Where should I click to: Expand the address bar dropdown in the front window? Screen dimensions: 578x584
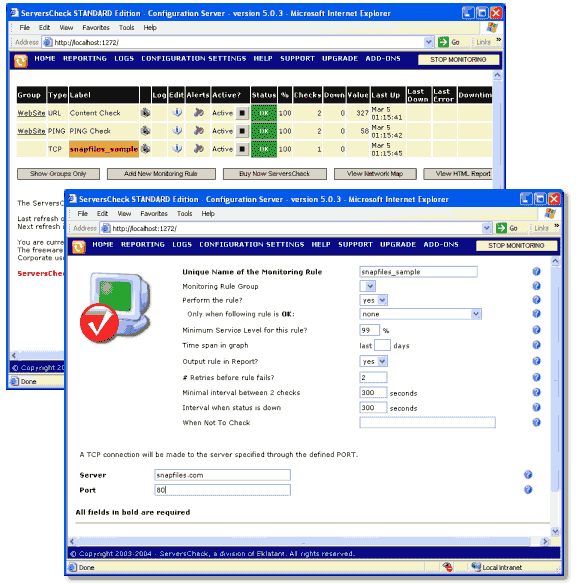click(487, 228)
